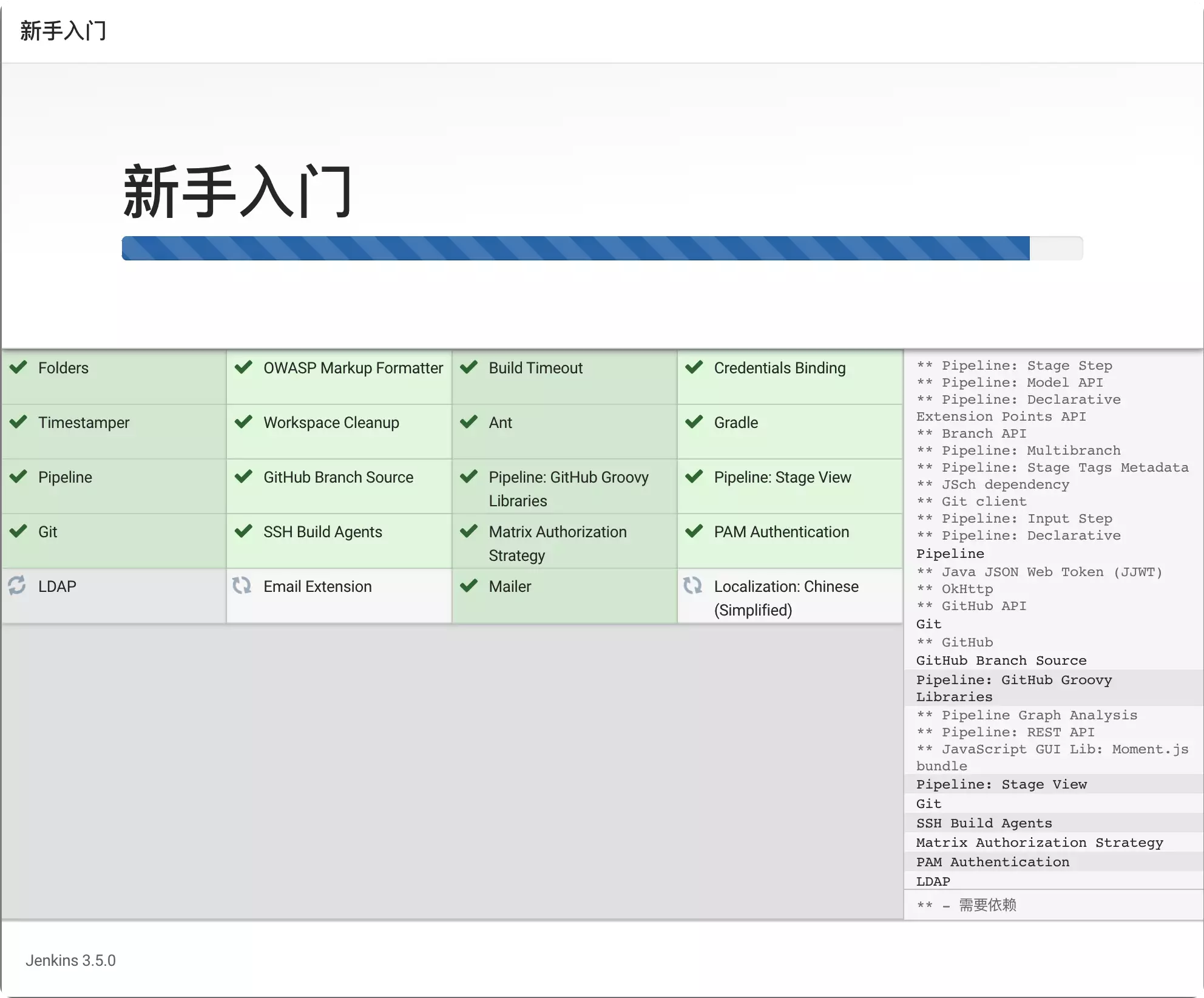Click the checkmark next to Build Timeout
1204x998 pixels.
click(x=469, y=367)
